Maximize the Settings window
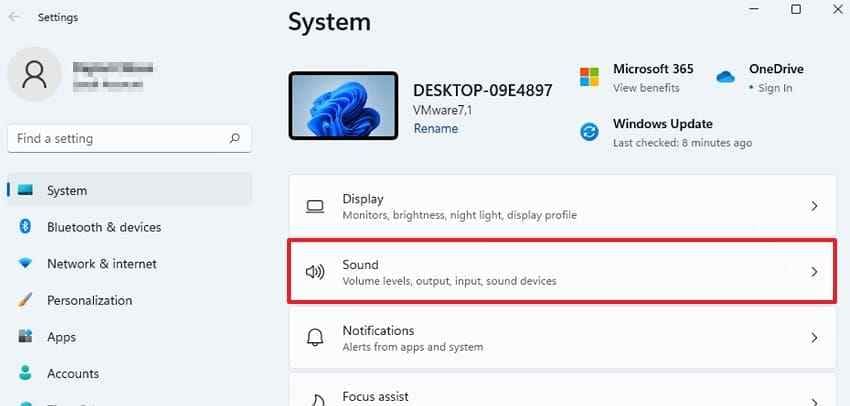The image size is (850, 406). [796, 9]
